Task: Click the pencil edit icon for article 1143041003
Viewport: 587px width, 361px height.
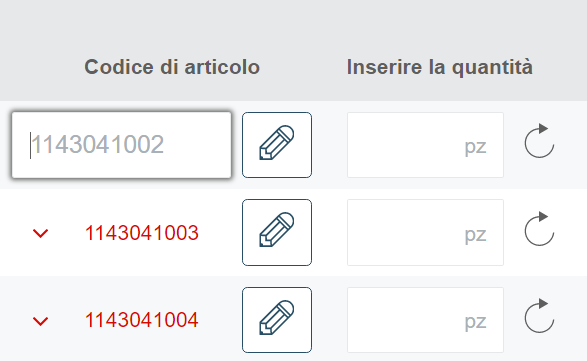Action: (277, 232)
